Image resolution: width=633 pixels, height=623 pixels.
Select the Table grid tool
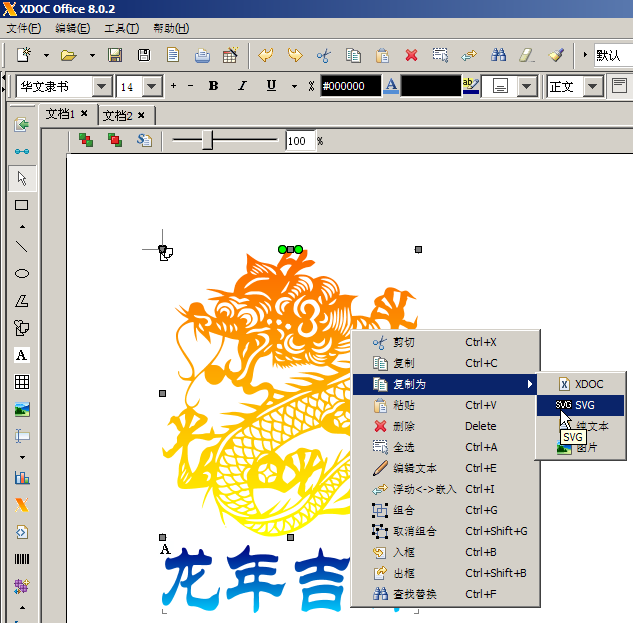click(22, 382)
